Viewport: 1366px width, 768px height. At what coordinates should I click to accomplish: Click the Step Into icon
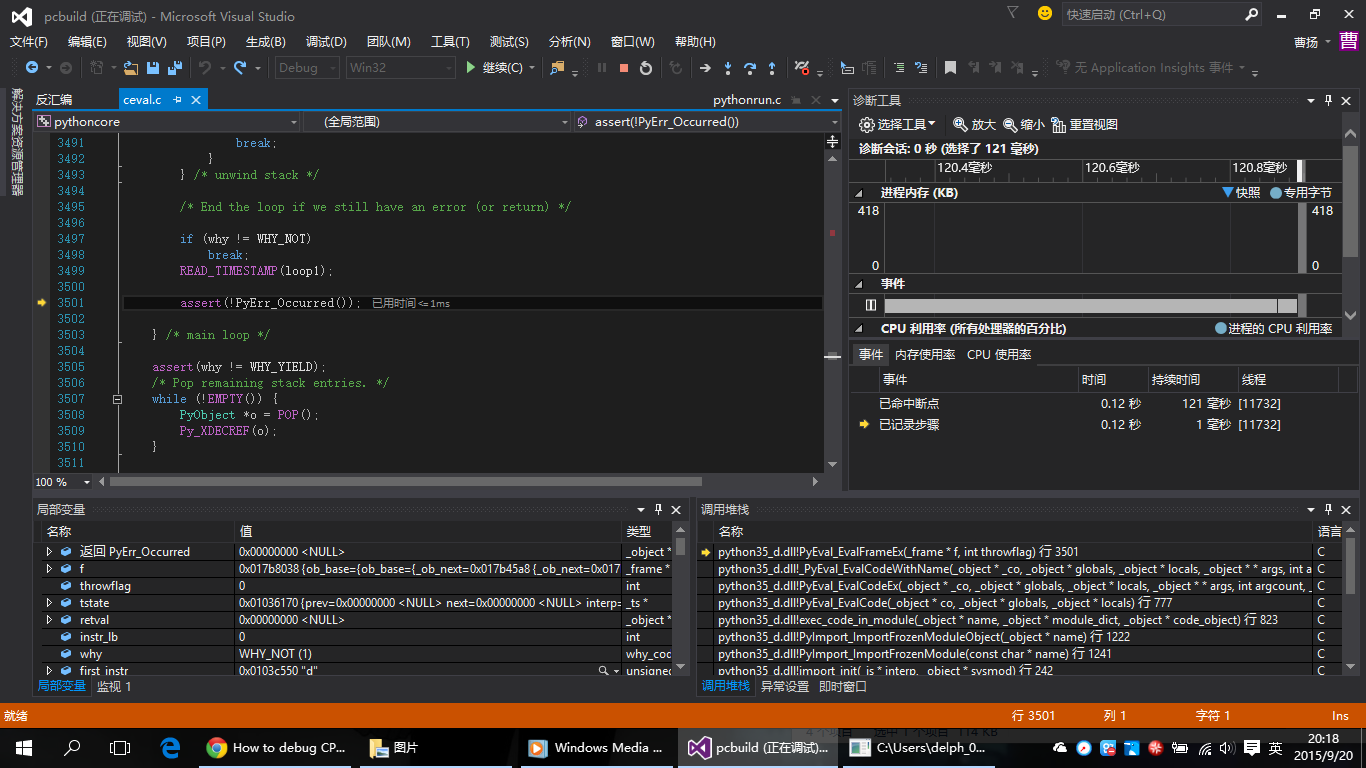pyautogui.click(x=728, y=68)
